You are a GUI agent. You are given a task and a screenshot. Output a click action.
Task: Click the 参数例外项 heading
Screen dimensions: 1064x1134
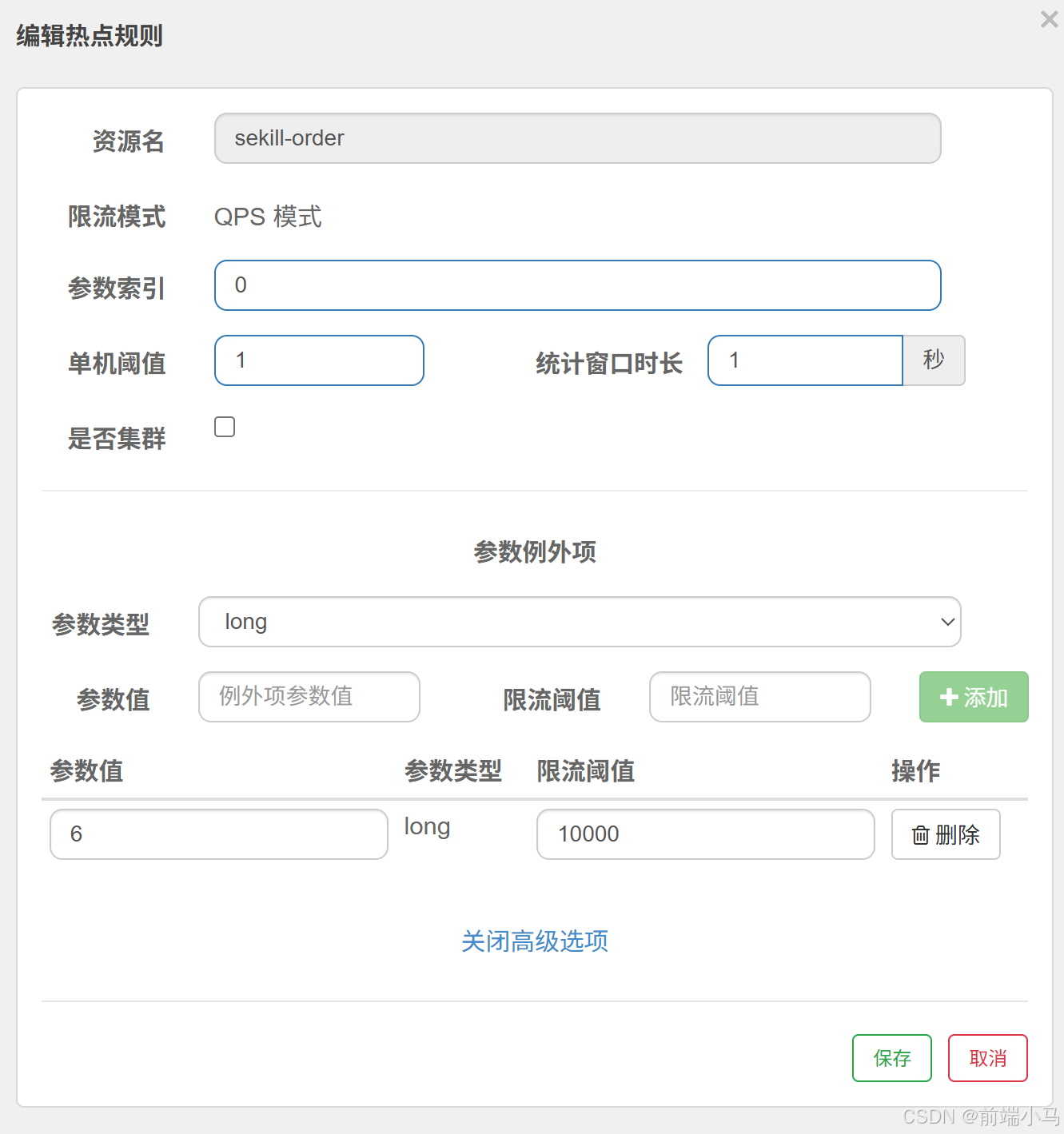click(x=535, y=551)
